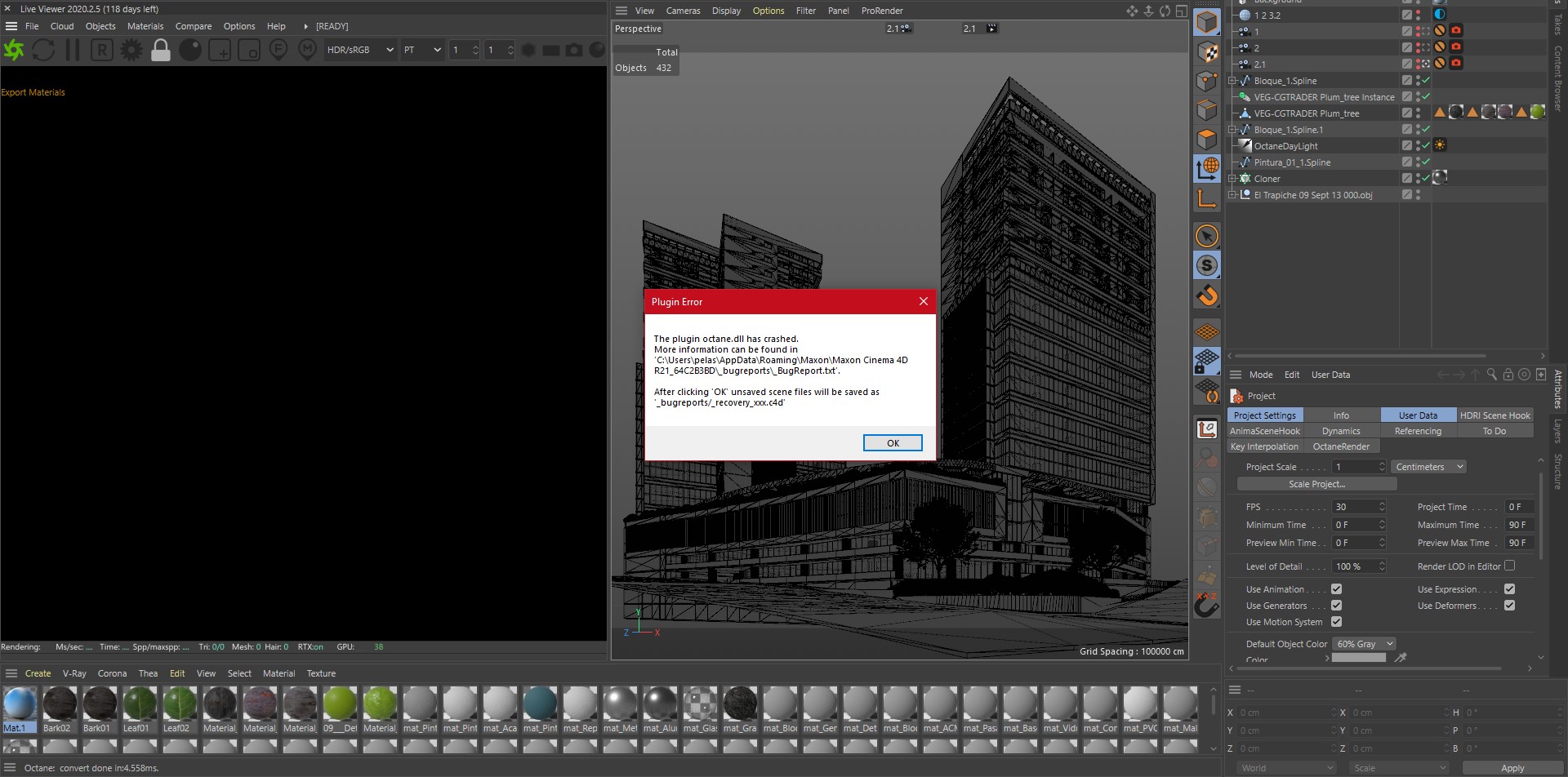Select the Texture mode checkerboard cube icon

pos(1207,52)
